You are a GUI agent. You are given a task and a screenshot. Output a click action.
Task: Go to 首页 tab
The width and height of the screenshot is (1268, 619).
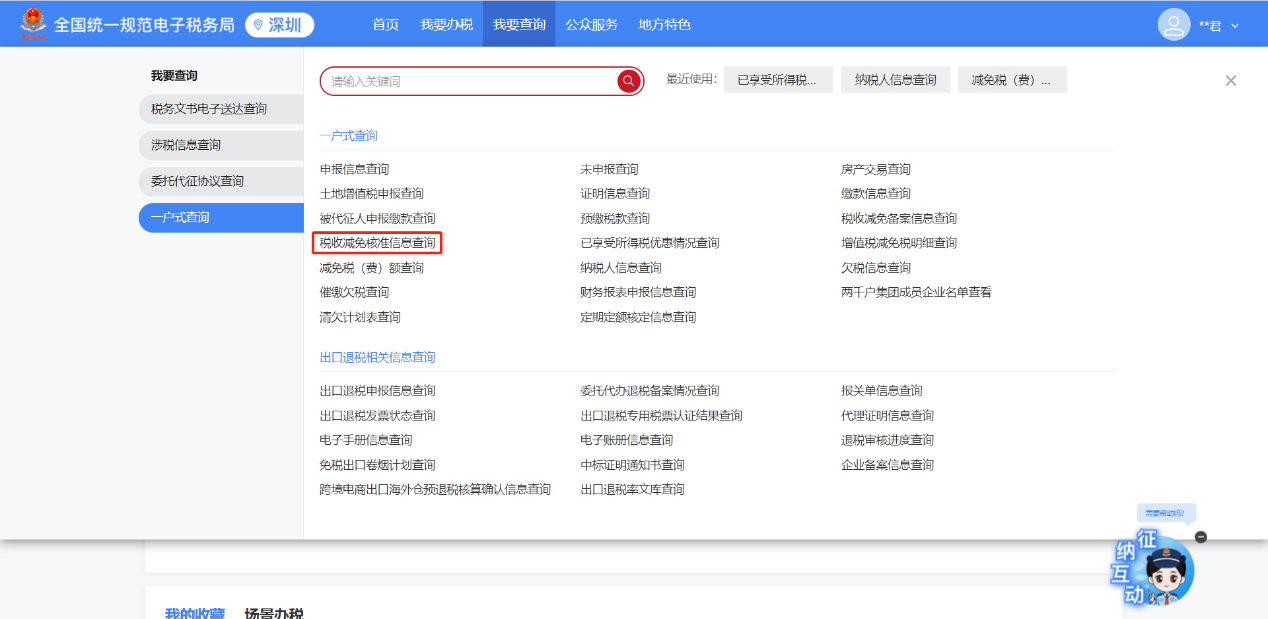(x=386, y=24)
